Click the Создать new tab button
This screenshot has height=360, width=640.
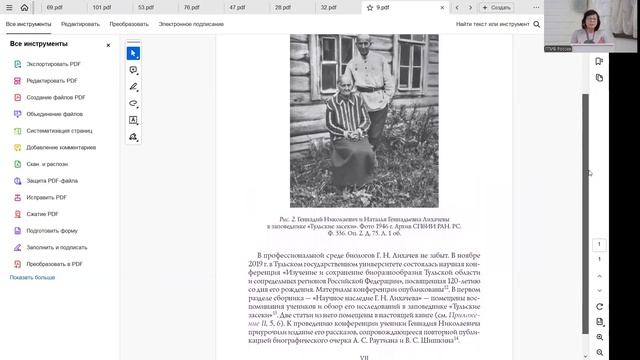[x=496, y=7]
